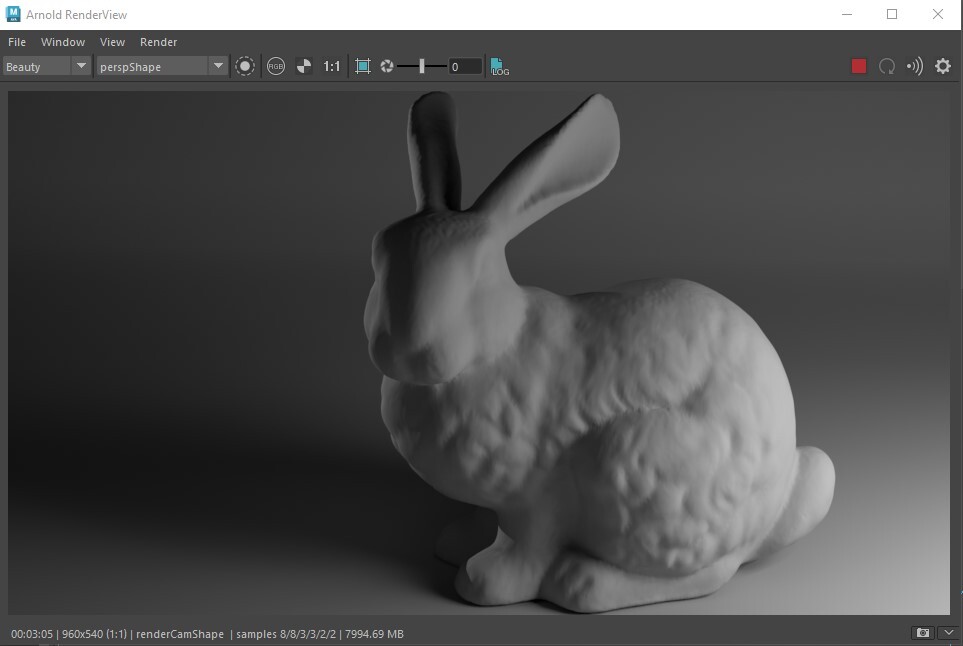Click the exposure slider handle
The image size is (963, 646).
coord(422,67)
